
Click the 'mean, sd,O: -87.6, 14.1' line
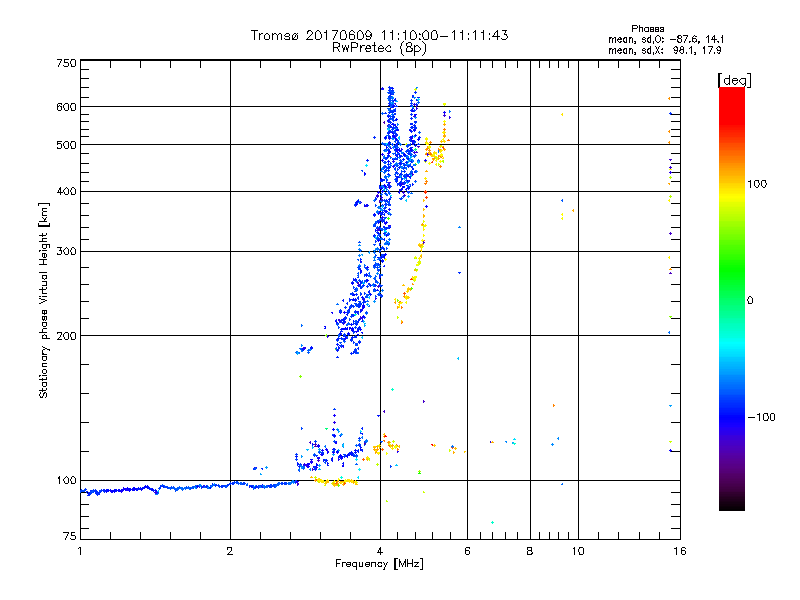pyautogui.click(x=666, y=39)
